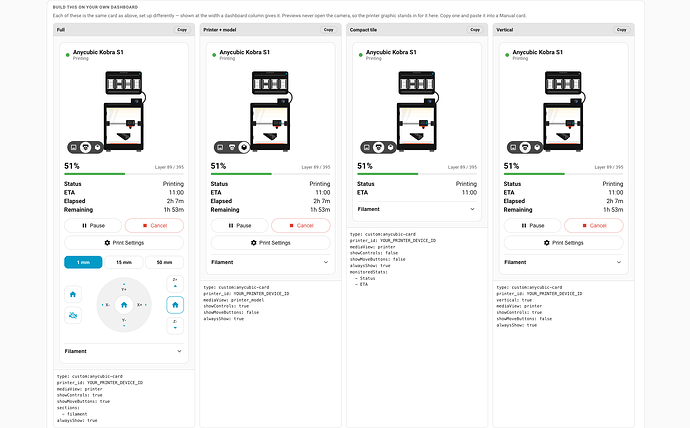
Task: Click the XY home icon in jog wheel center
Action: pyautogui.click(x=124, y=304)
